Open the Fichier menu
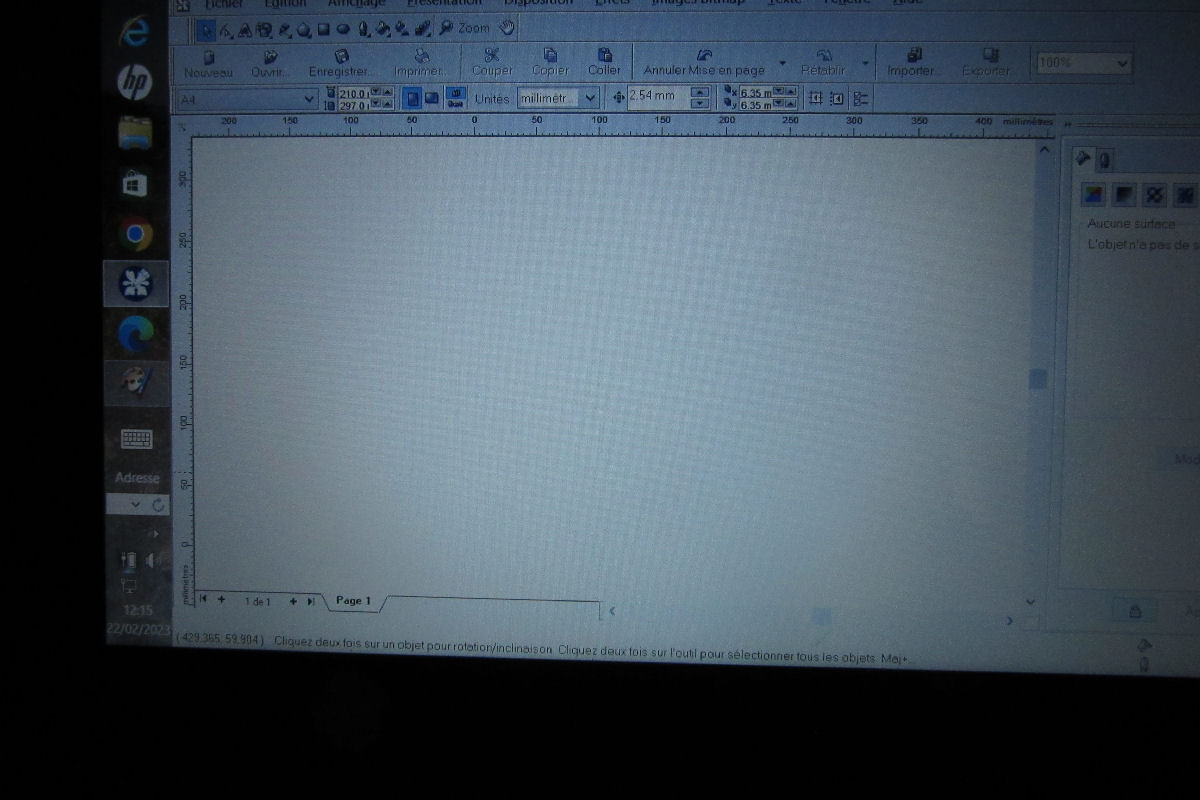Image resolution: width=1200 pixels, height=800 pixels. pyautogui.click(x=223, y=4)
